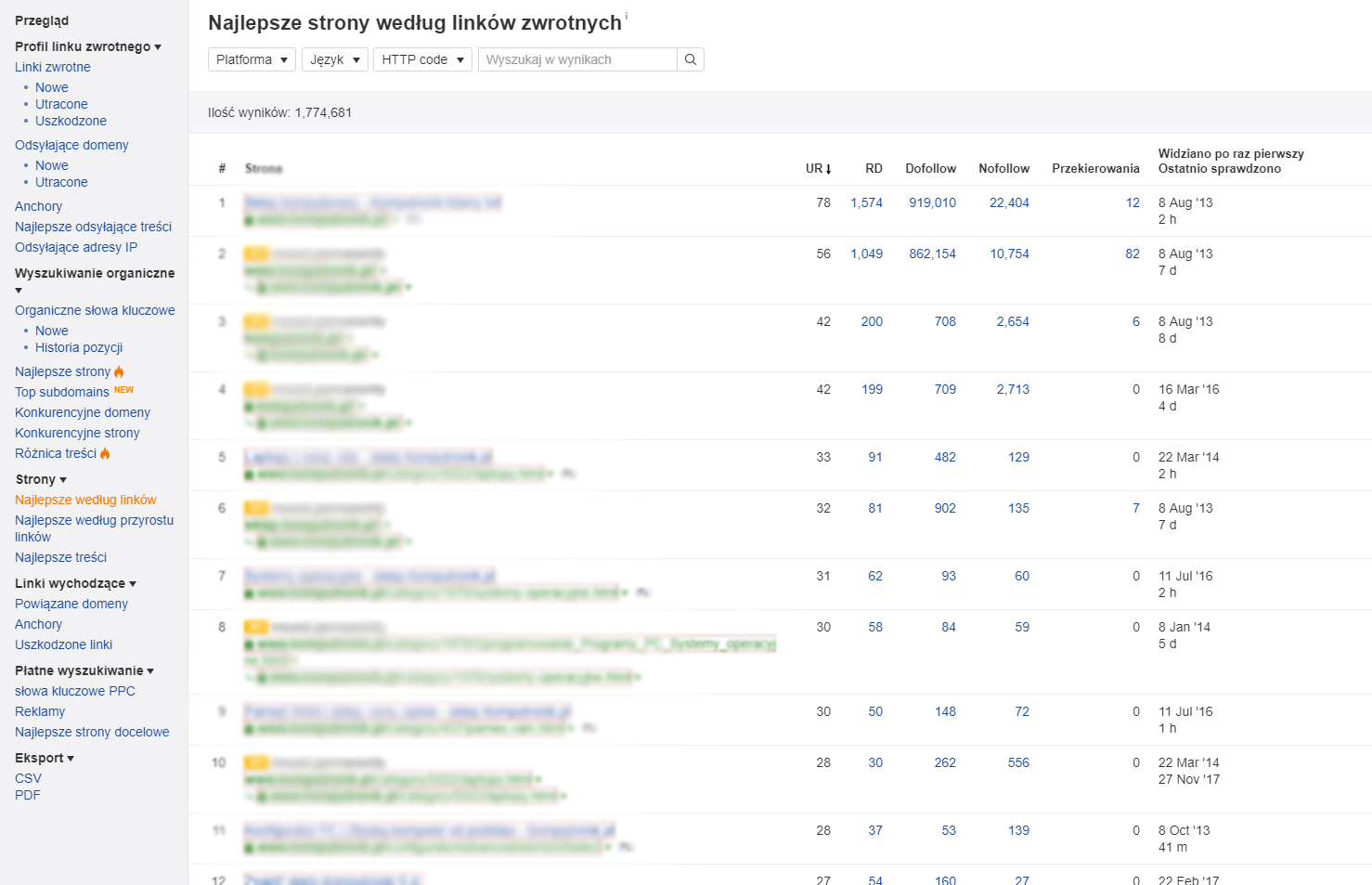This screenshot has width=1372, height=885.
Task: Open the 1,574 referring domains link
Action: click(x=866, y=202)
